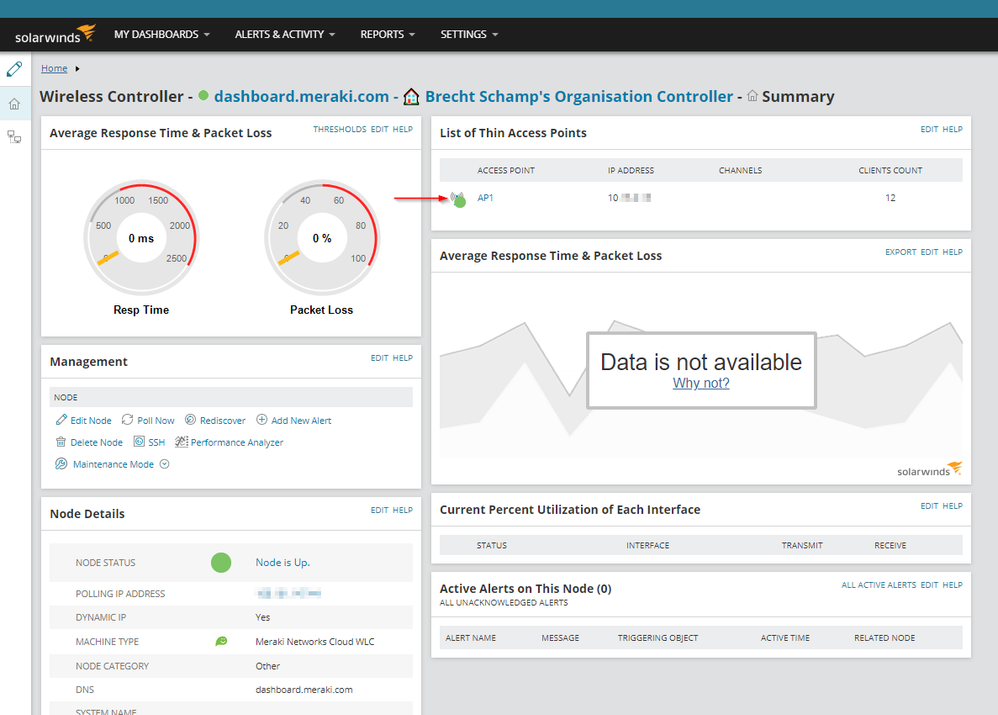998x715 pixels.
Task: Click the house icon before Brecht Schamp's
Action: click(411, 97)
